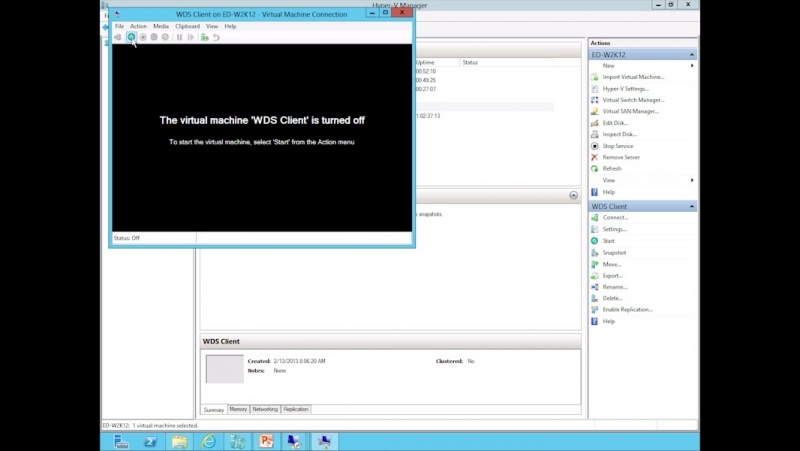The width and height of the screenshot is (800, 451).
Task: Open File Explorer from taskbar
Action: [179, 441]
